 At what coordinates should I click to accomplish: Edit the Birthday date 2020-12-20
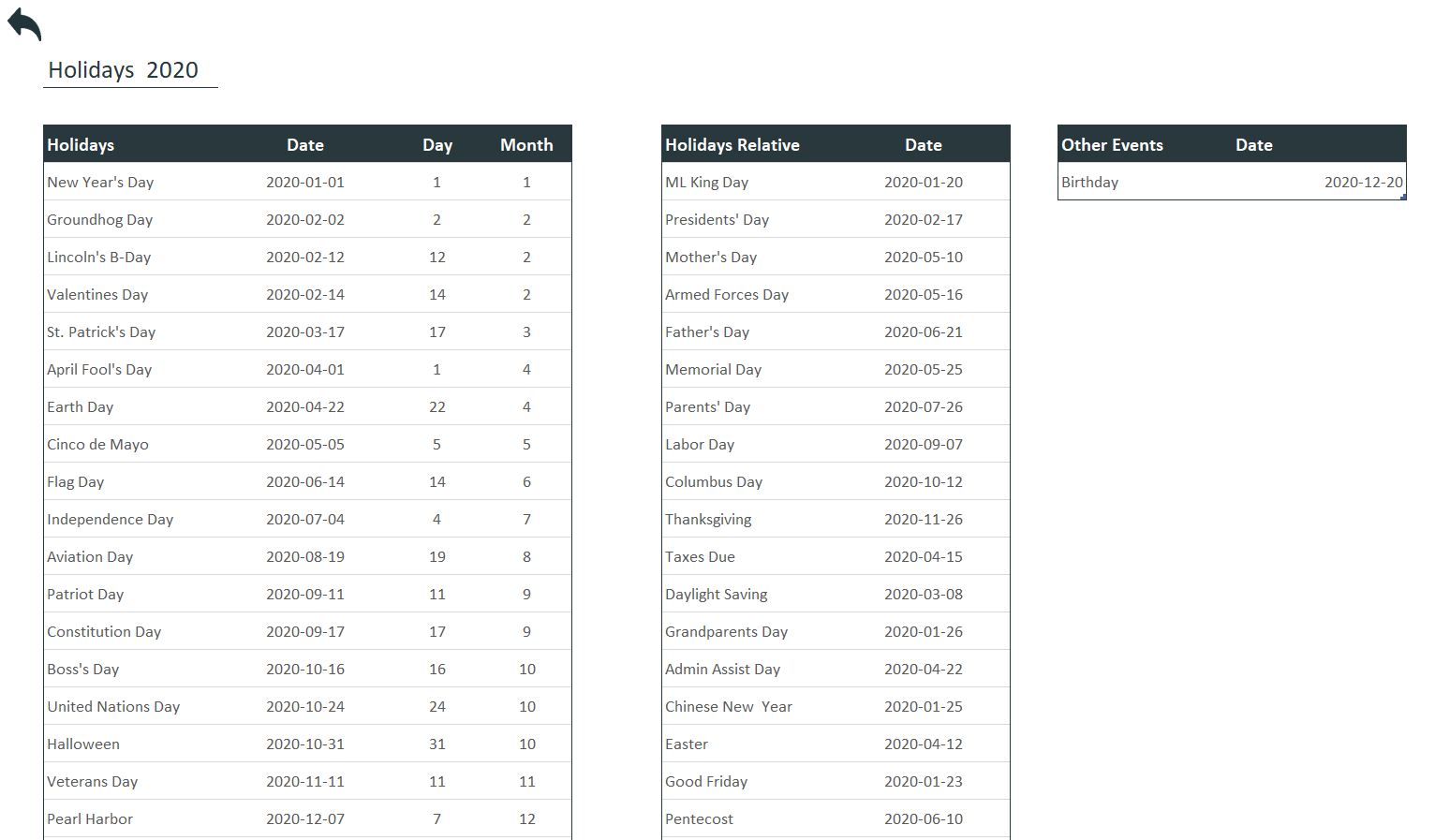click(1363, 183)
